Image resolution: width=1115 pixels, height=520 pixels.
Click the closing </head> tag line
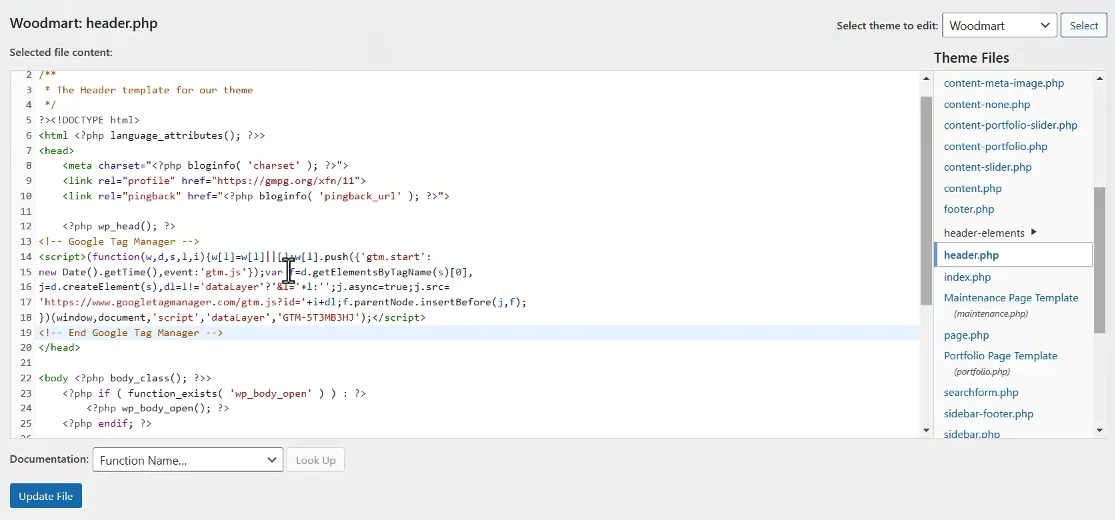click(60, 347)
